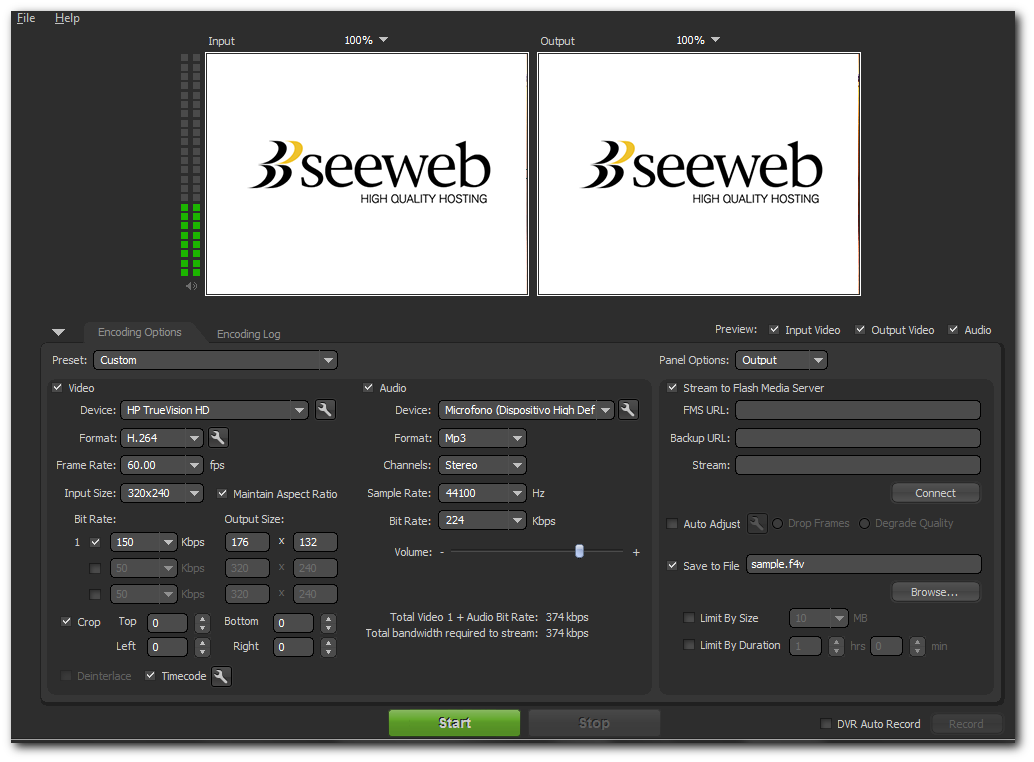This screenshot has width=1034, height=762.
Task: Toggle Input Video preview checkbox
Action: tap(774, 330)
